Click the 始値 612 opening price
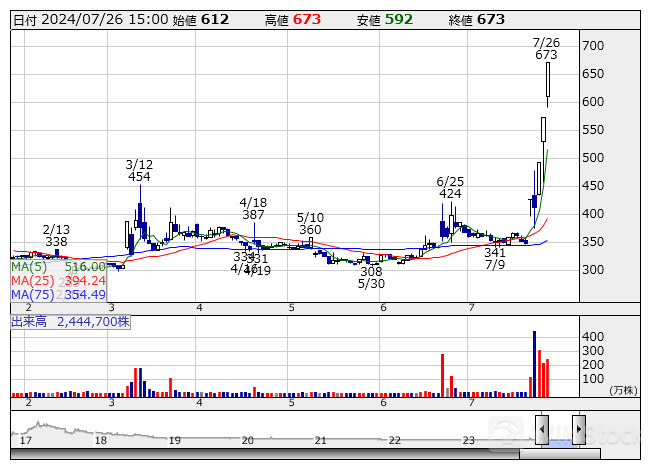 201,20
